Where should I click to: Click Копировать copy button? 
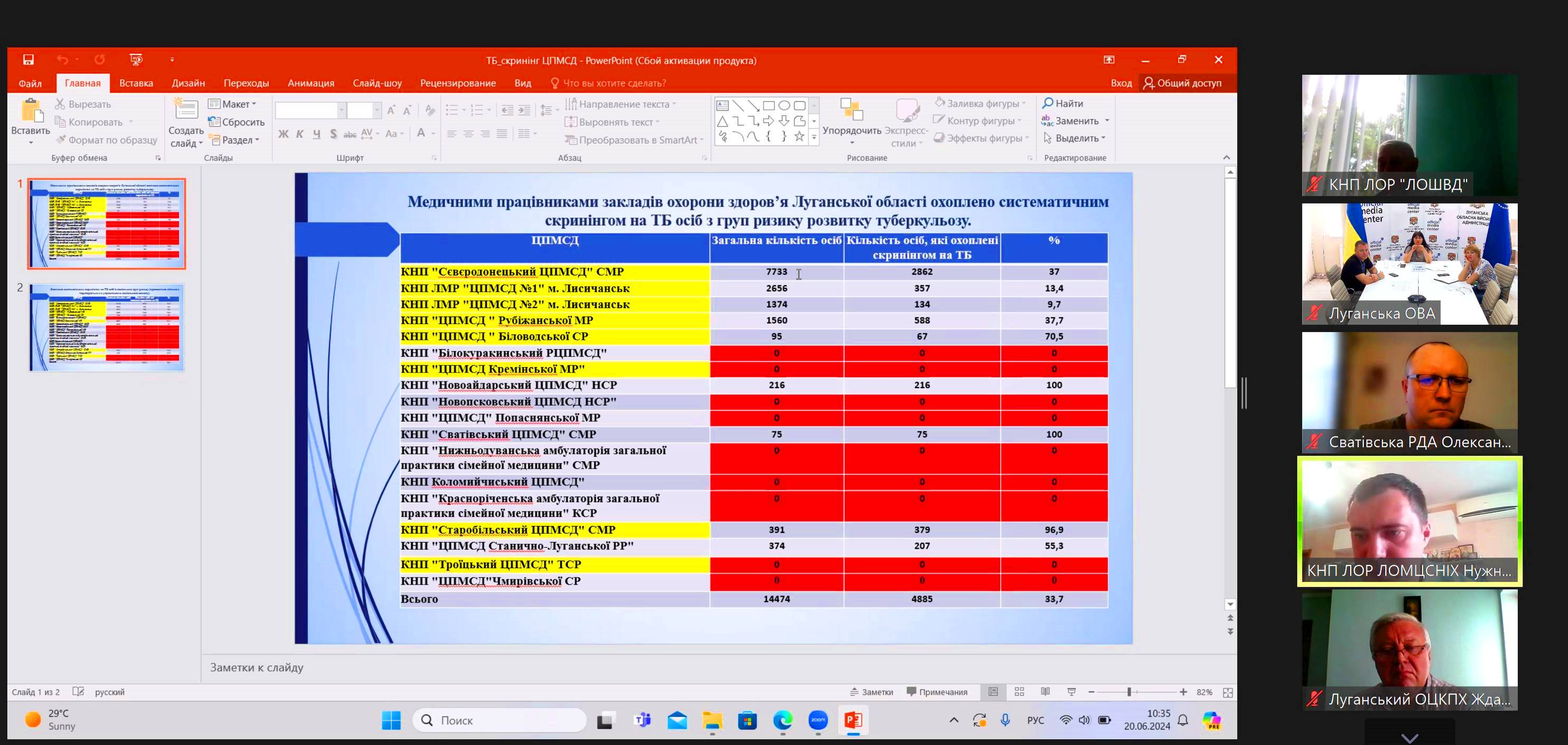click(89, 122)
